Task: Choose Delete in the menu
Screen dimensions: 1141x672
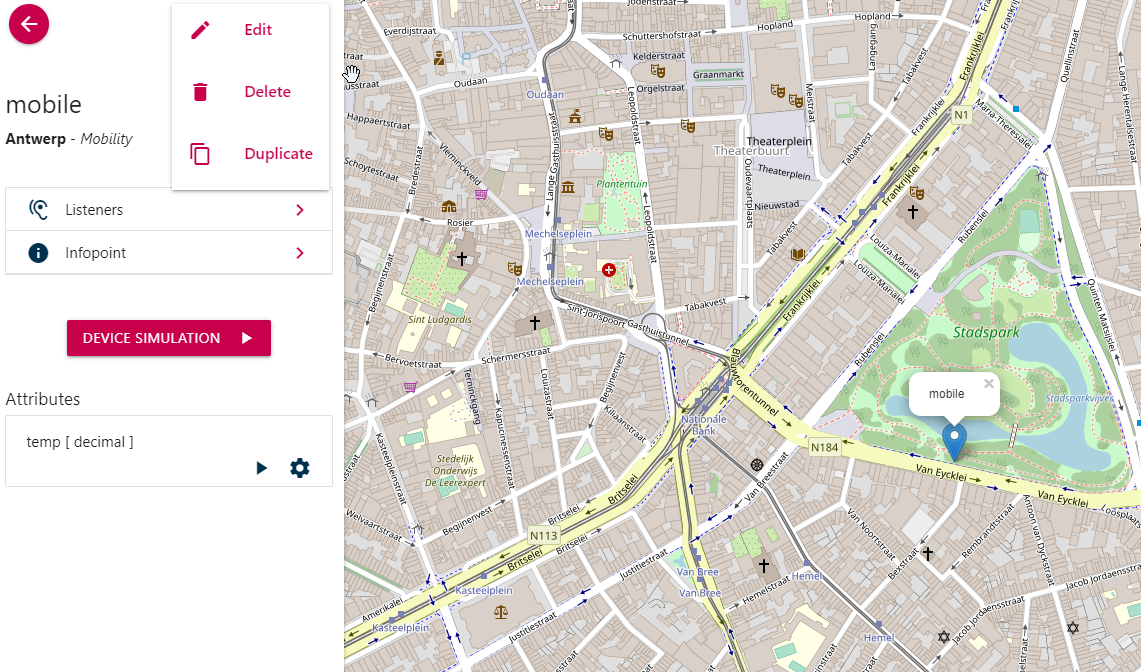Action: (267, 92)
